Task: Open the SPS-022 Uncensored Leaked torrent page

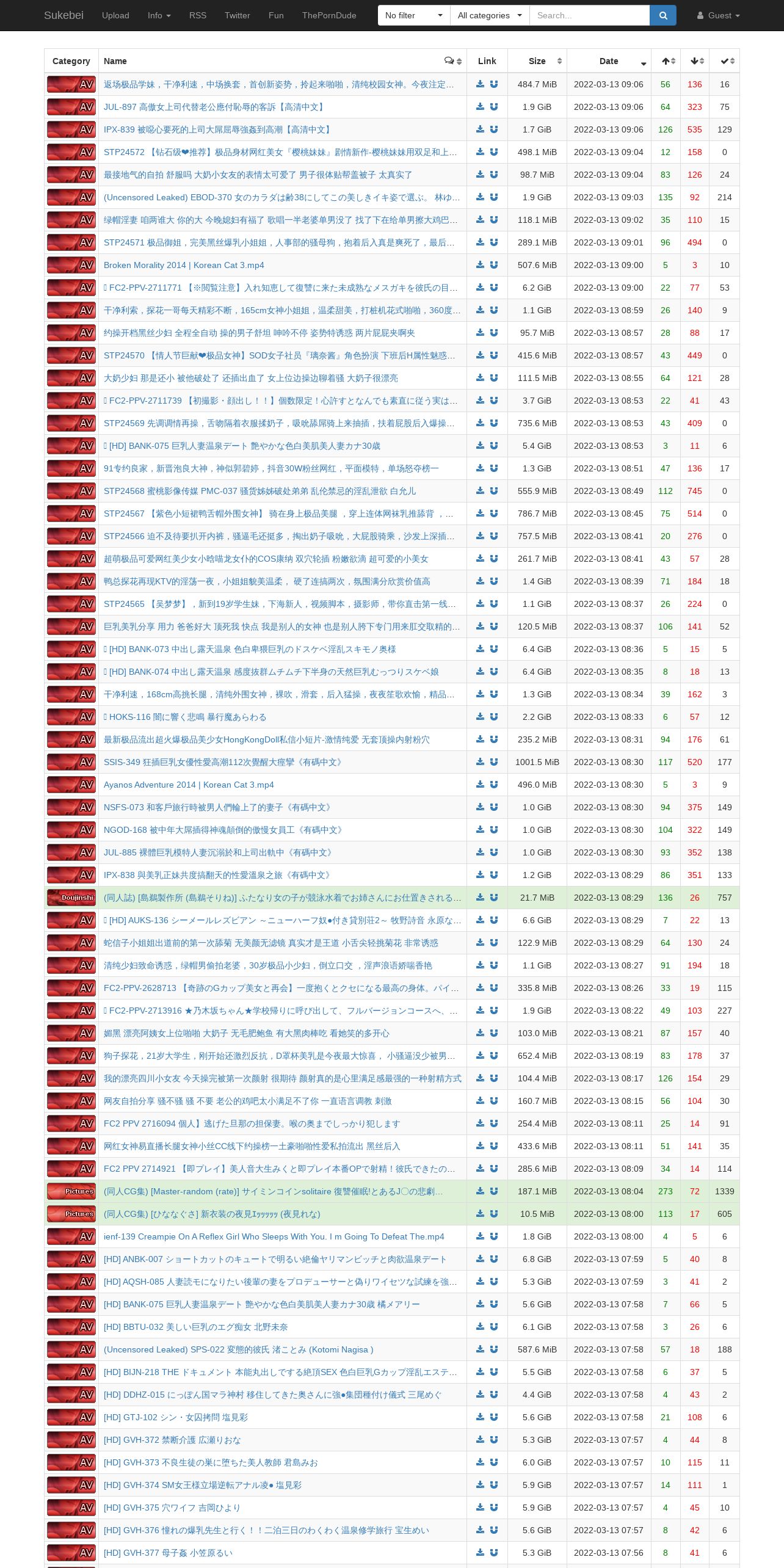Action: click(x=239, y=1349)
